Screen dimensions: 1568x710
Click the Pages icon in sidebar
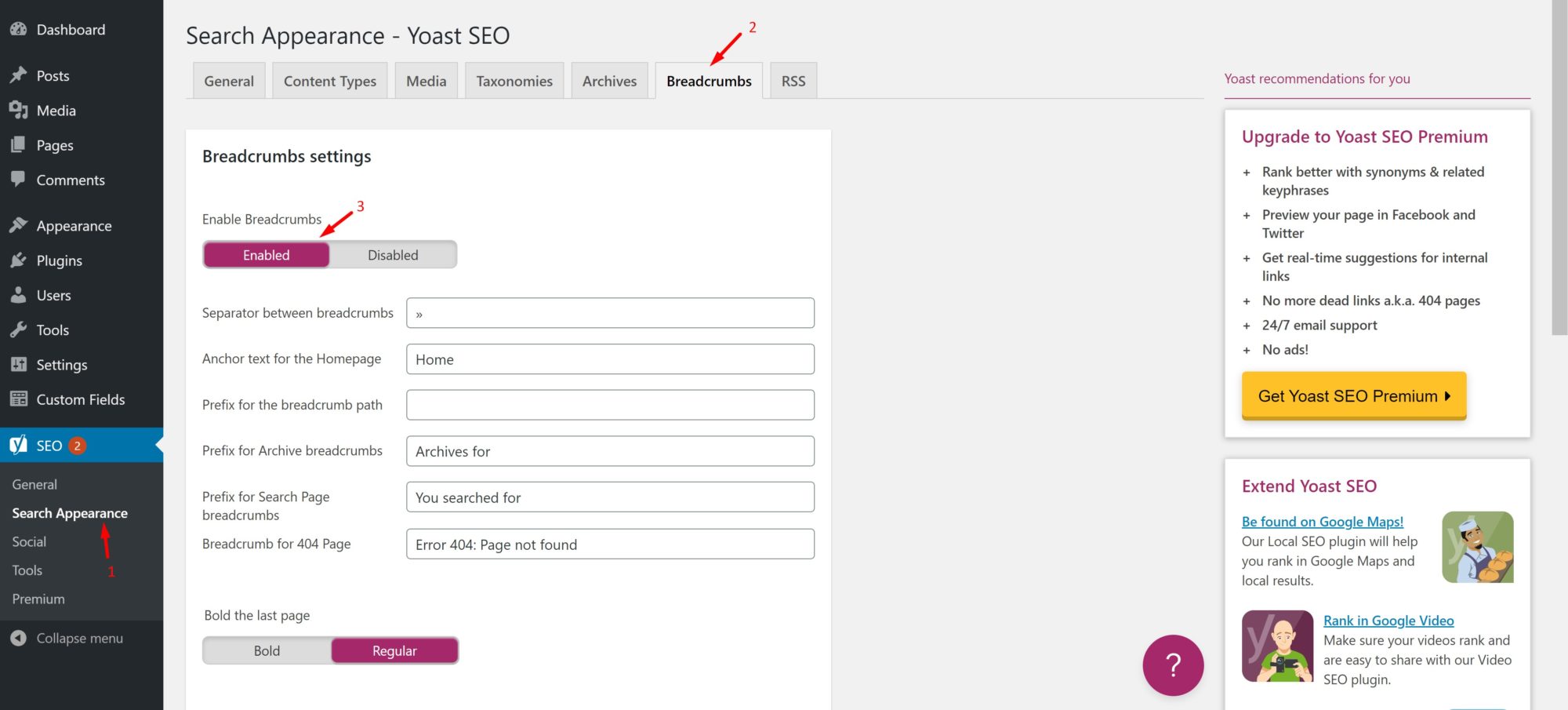[x=19, y=145]
